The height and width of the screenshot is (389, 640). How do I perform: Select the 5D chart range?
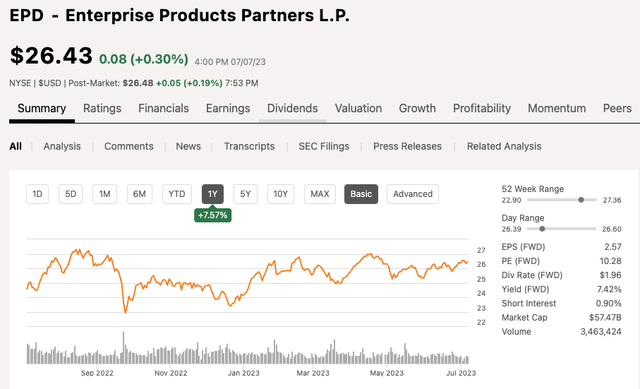click(x=71, y=194)
